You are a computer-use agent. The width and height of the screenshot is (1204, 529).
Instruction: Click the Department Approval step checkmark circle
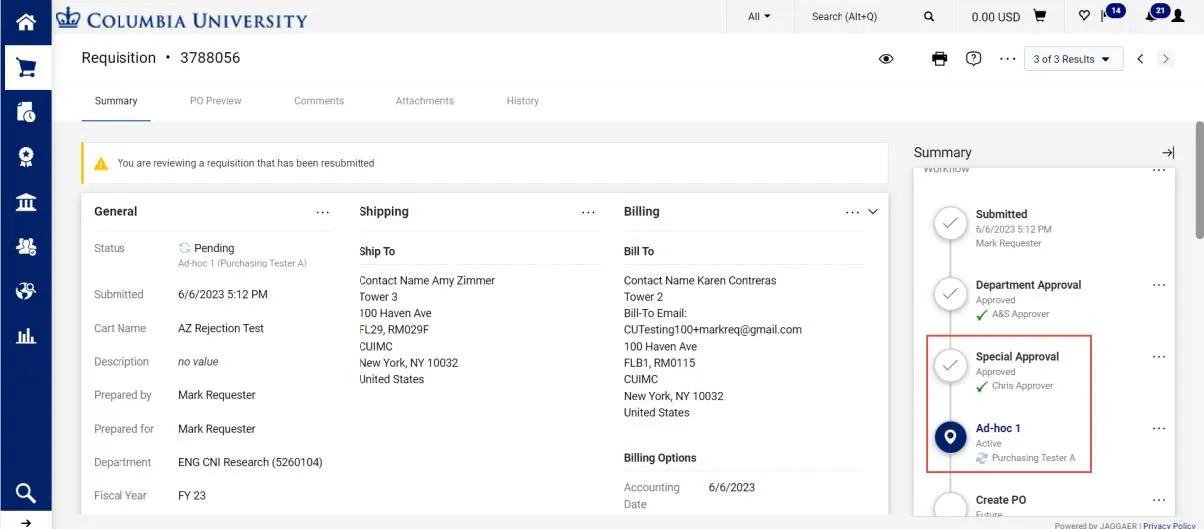(x=950, y=294)
